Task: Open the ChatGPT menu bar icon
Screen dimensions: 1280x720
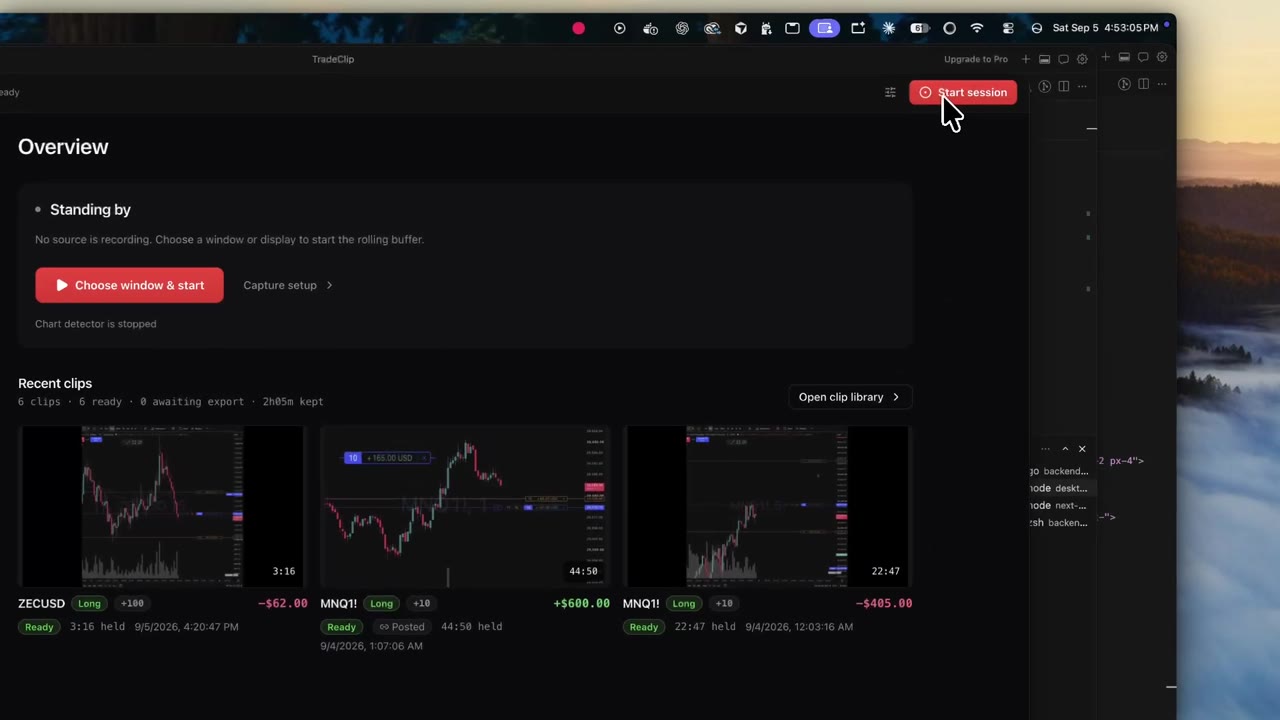Action: tap(682, 28)
